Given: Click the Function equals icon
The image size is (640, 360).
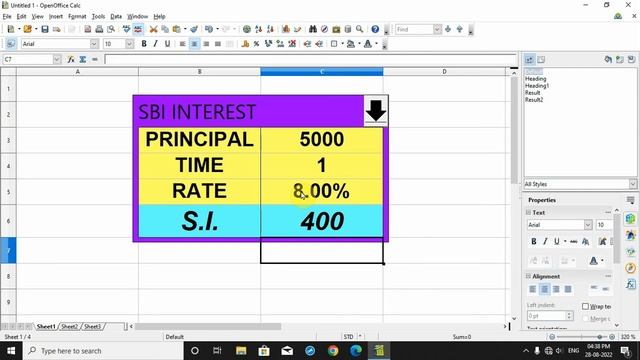Looking at the screenshot, I should click(x=95, y=60).
